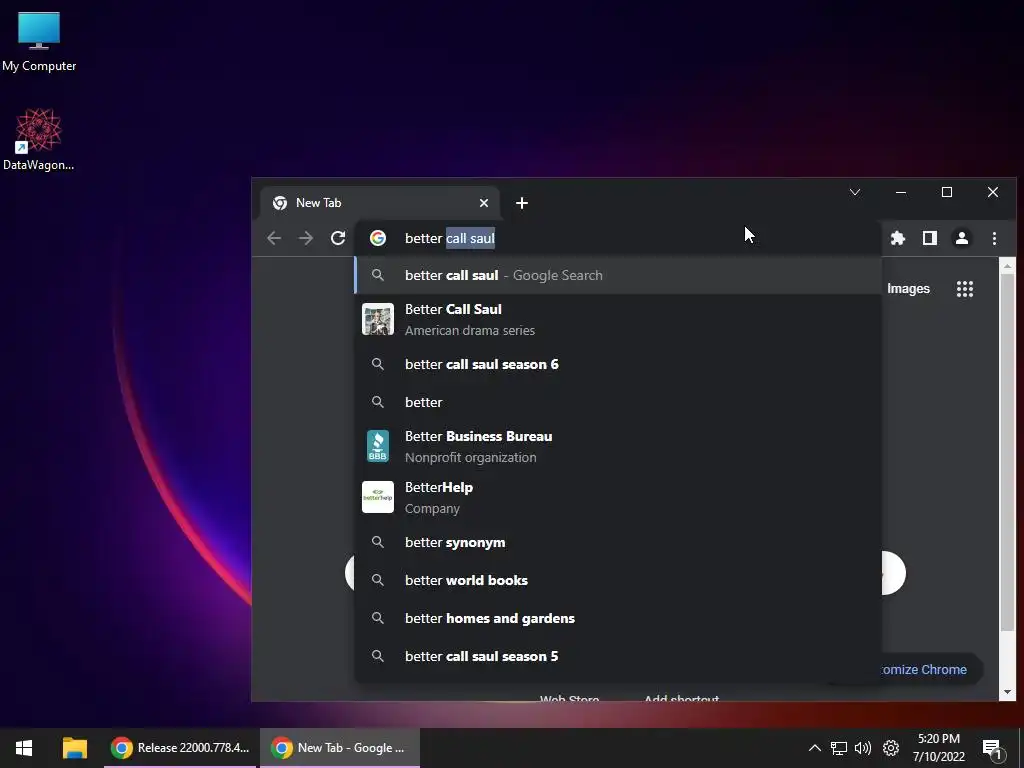This screenshot has width=1024, height=768.
Task: Pick the 'better synonym' suggestion
Action: pos(618,543)
